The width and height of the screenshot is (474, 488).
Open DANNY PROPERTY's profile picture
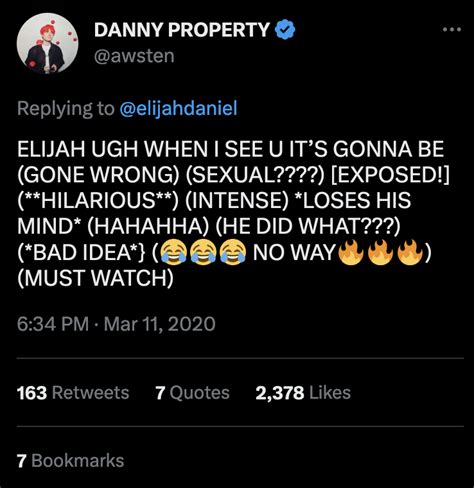pos(47,43)
